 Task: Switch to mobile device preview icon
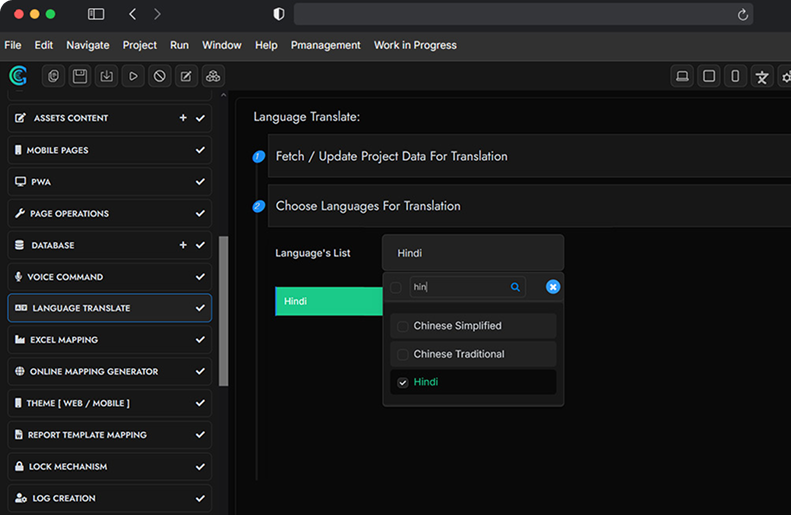click(735, 76)
